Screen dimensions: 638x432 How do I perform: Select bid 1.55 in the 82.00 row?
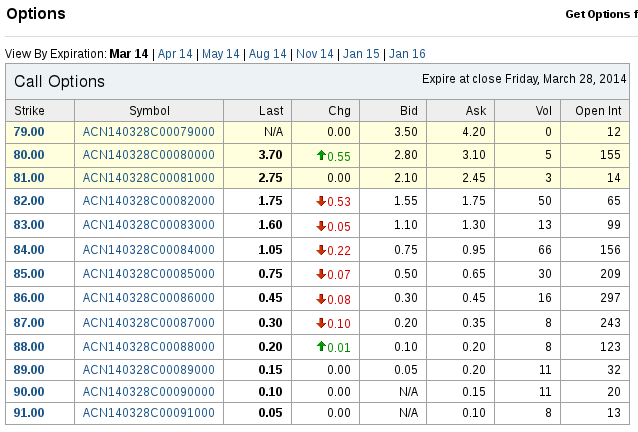coord(406,201)
